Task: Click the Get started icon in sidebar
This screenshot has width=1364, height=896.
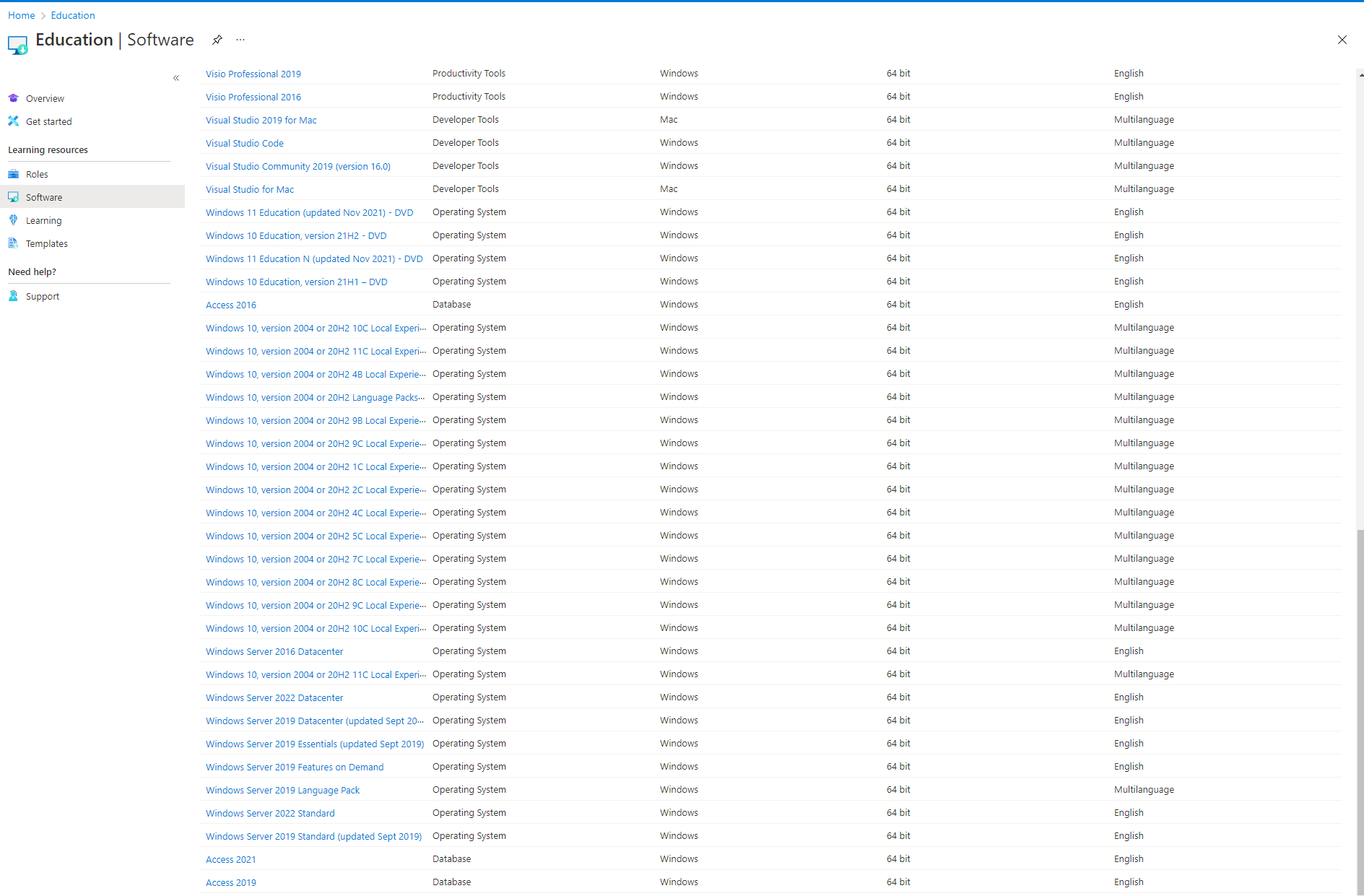Action: click(x=14, y=121)
